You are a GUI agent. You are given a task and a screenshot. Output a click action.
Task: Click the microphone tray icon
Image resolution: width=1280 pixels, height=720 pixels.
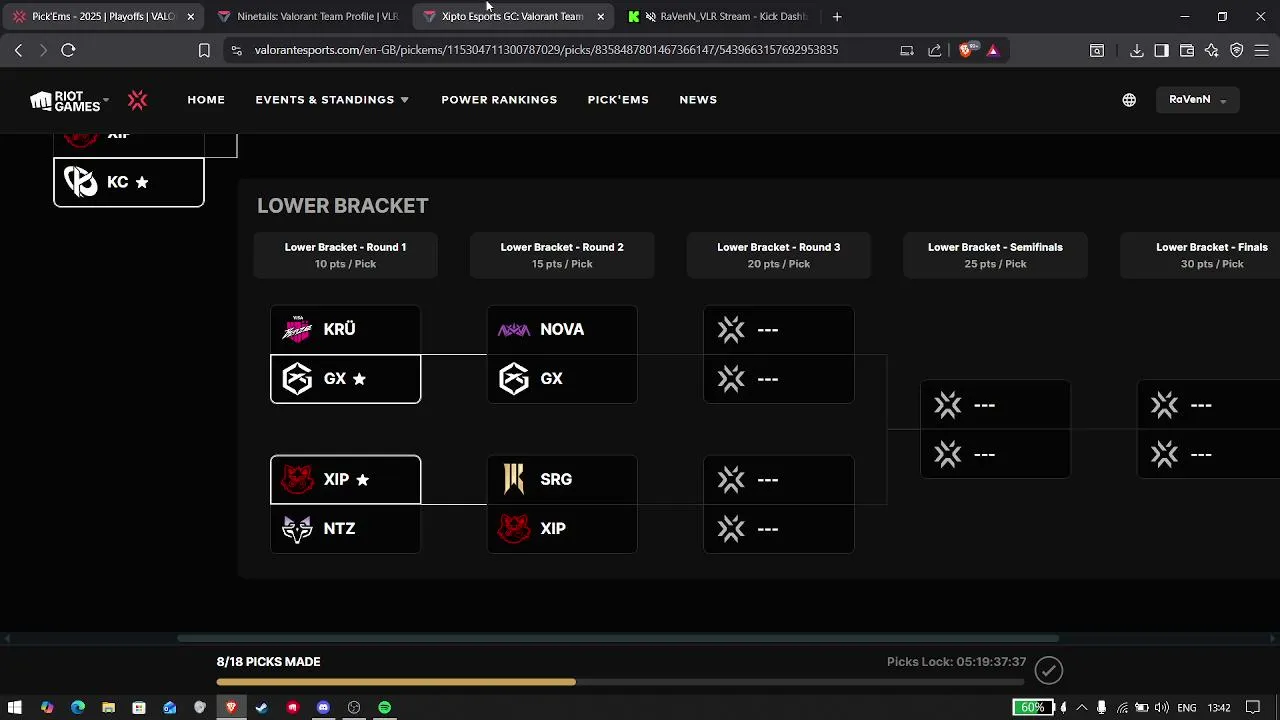1101,707
